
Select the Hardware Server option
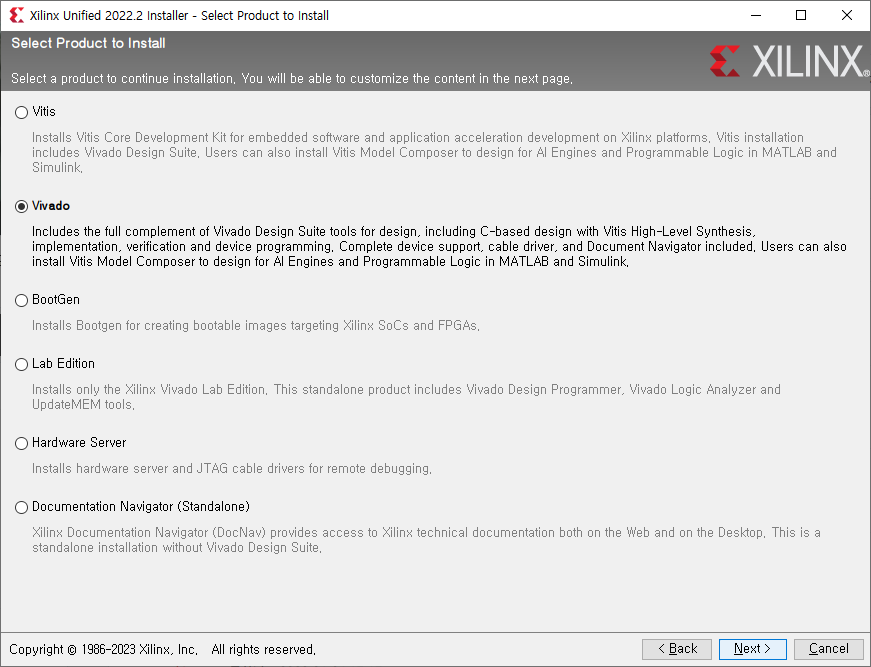click(21, 443)
